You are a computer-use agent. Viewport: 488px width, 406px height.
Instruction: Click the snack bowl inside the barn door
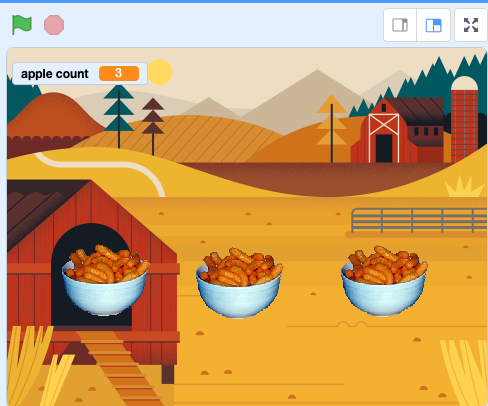(x=106, y=280)
